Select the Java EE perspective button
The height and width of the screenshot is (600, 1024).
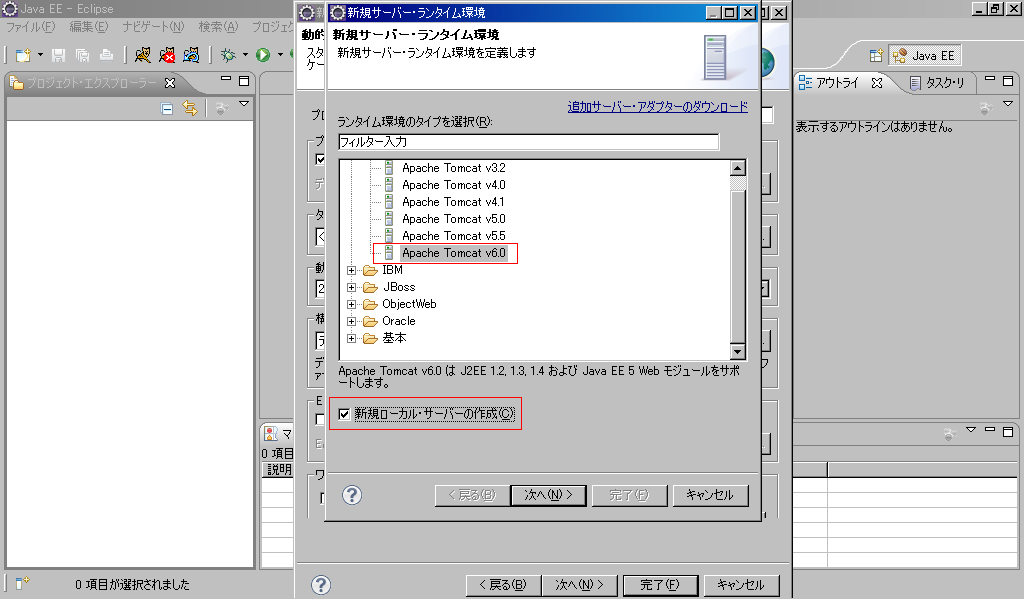point(925,55)
